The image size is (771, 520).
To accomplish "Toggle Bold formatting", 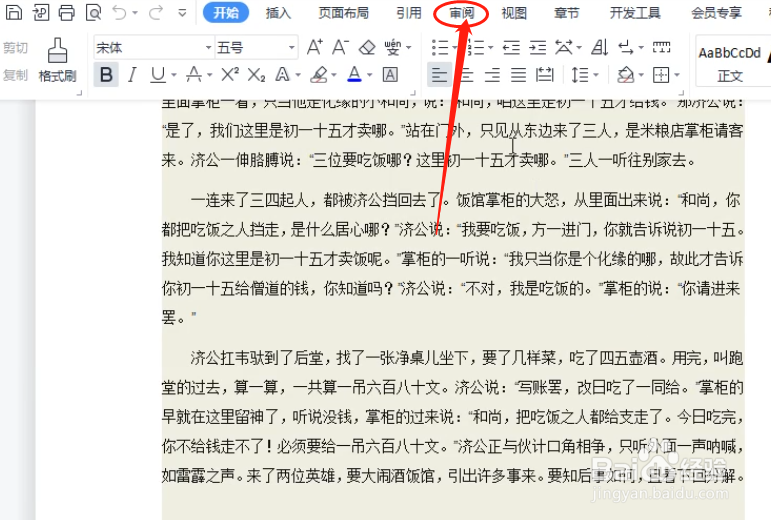I will (x=106, y=75).
